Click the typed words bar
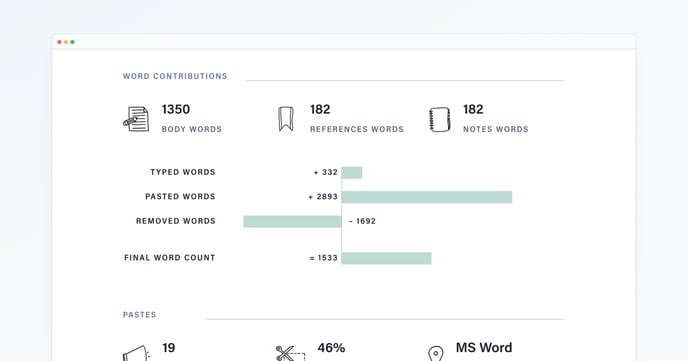Screen dimensions: 688x361 pyautogui.click(x=352, y=172)
